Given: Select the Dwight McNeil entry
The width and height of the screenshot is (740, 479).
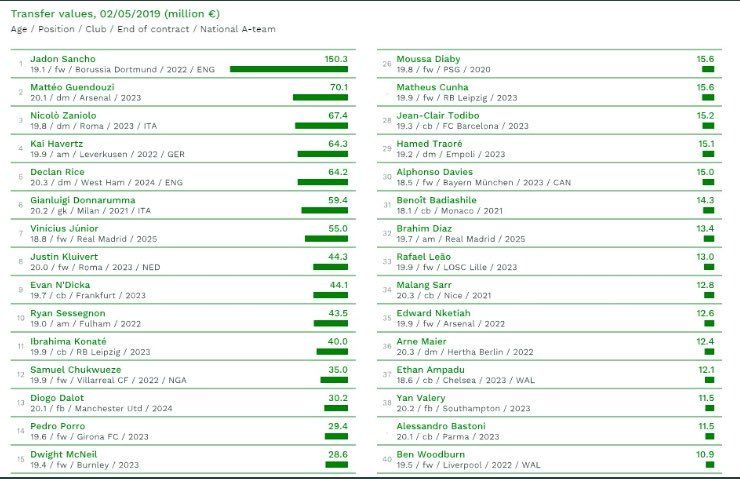Looking at the screenshot, I should pos(64,453).
